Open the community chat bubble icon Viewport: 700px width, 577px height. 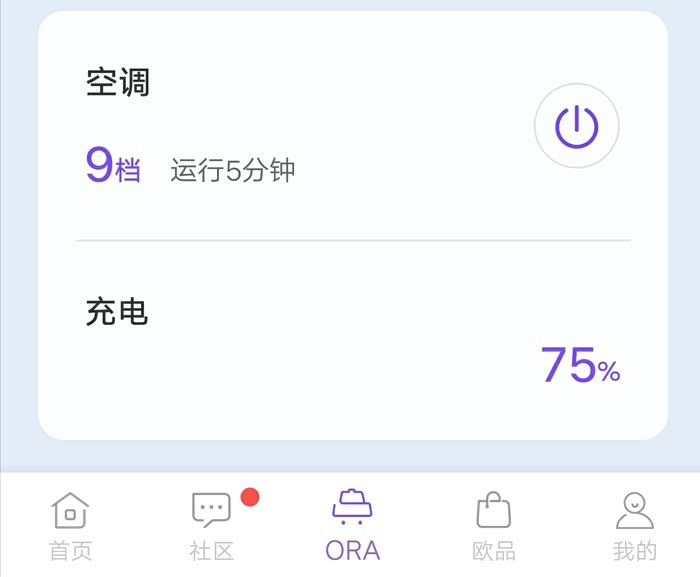(211, 510)
